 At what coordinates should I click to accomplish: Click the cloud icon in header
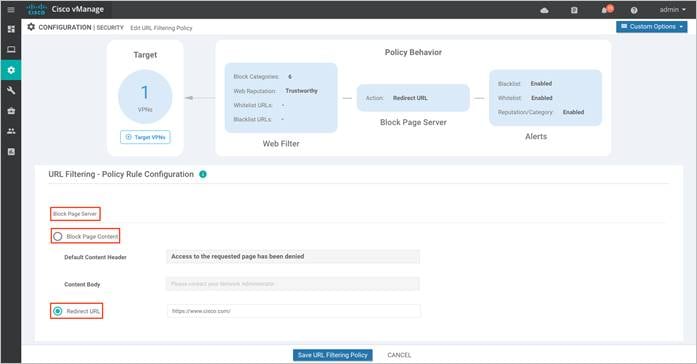[x=544, y=10]
